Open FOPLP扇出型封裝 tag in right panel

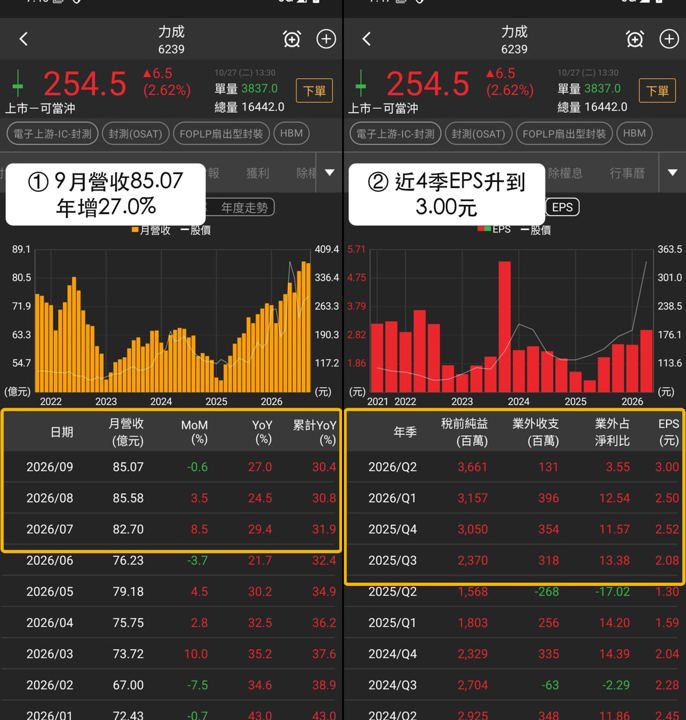tap(564, 134)
